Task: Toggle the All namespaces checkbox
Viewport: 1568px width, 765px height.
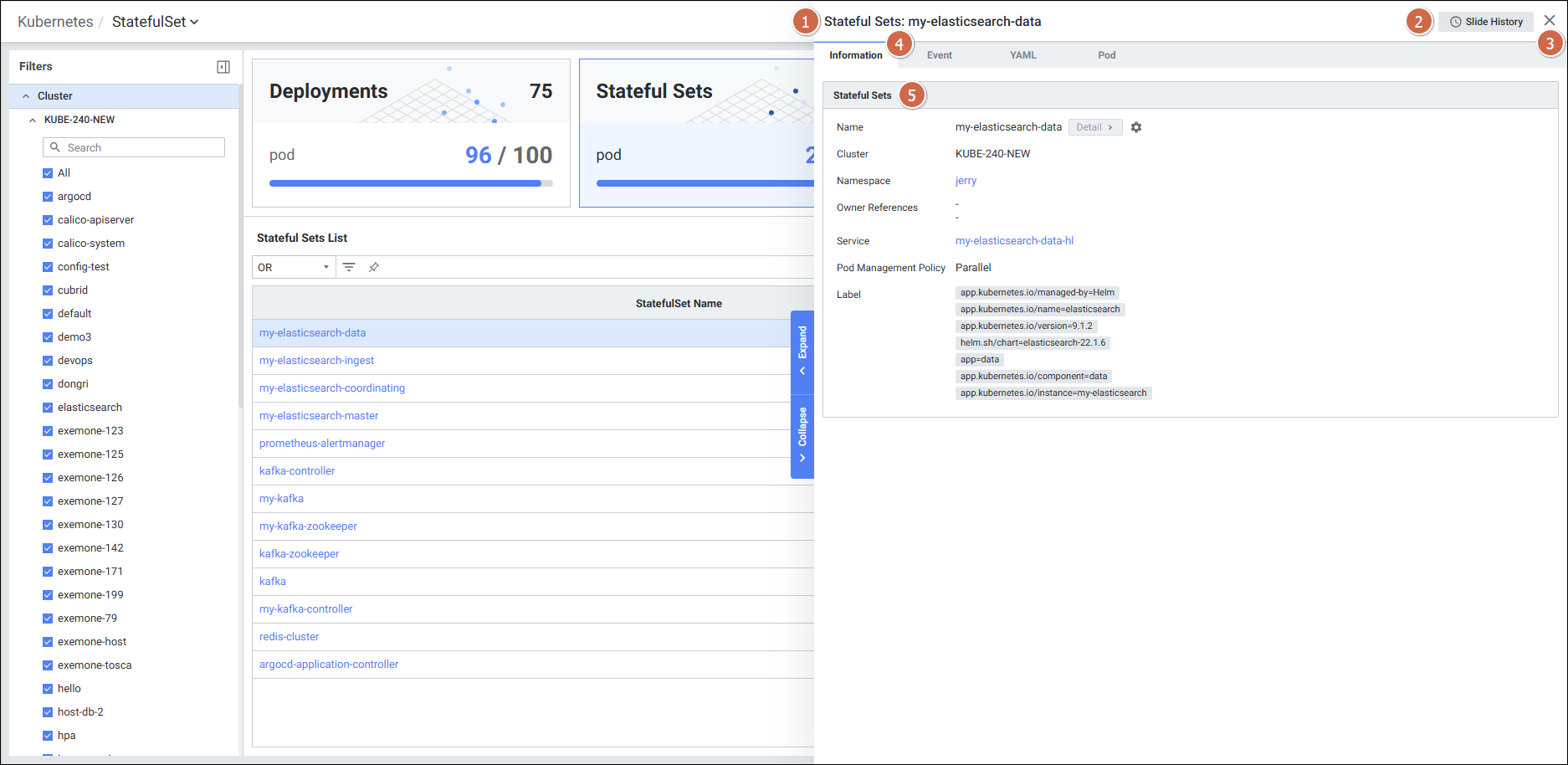Action: click(x=48, y=173)
